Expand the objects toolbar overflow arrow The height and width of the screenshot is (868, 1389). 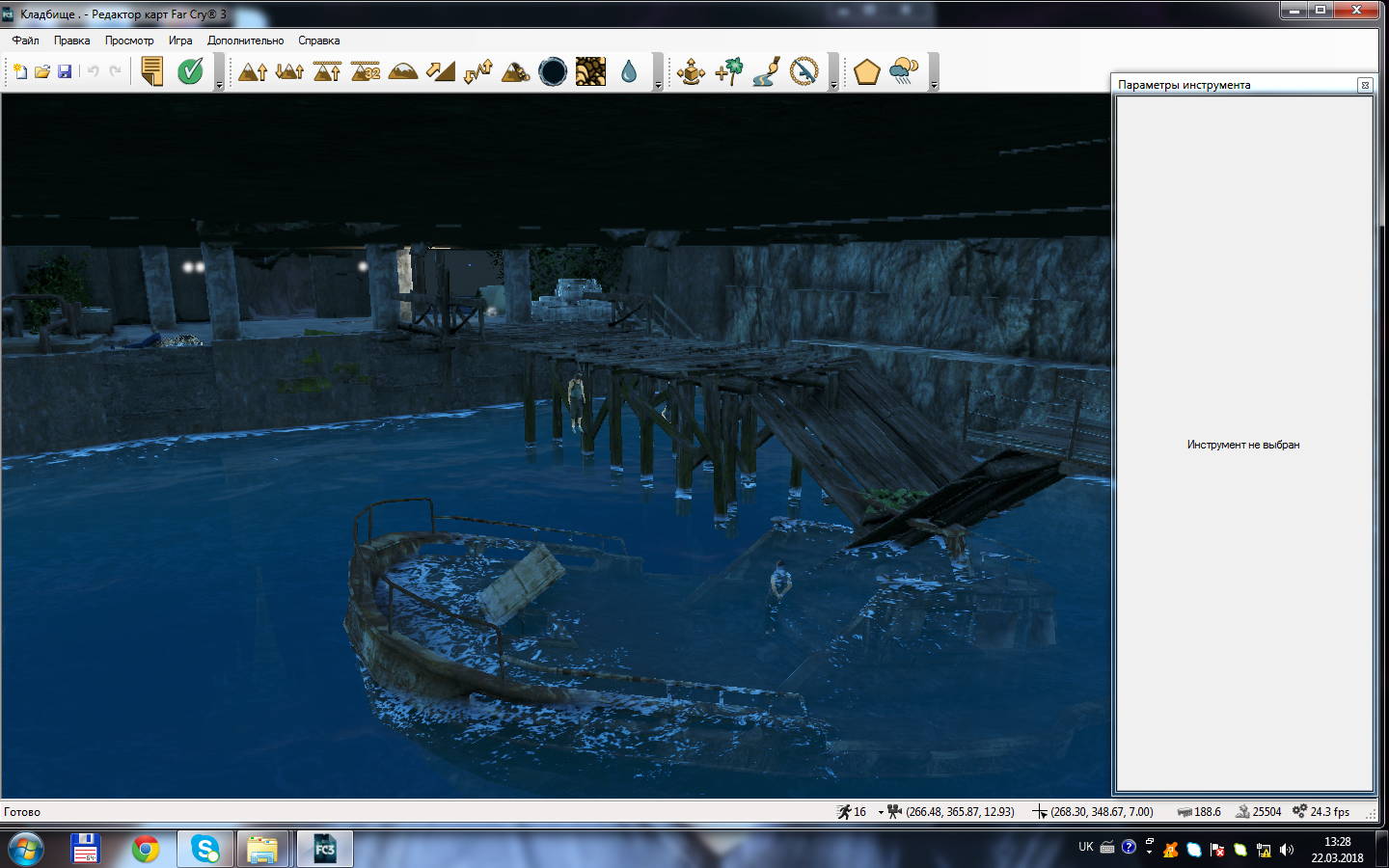click(x=833, y=85)
